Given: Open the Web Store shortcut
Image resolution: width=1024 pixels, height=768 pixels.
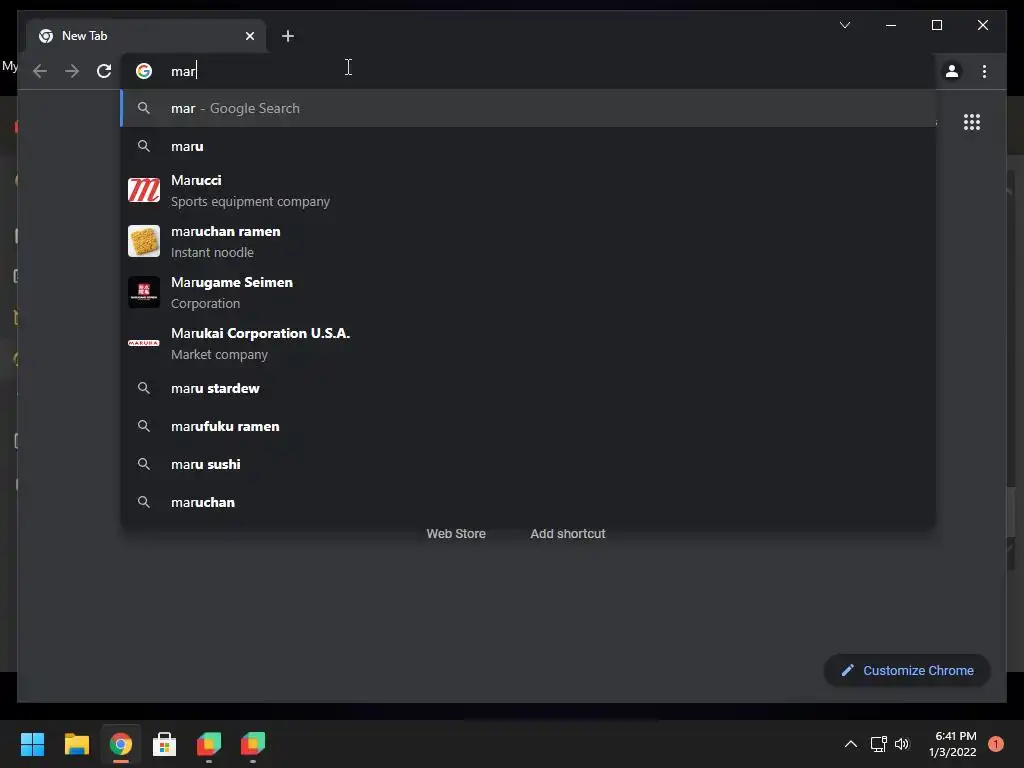Looking at the screenshot, I should click(456, 534).
